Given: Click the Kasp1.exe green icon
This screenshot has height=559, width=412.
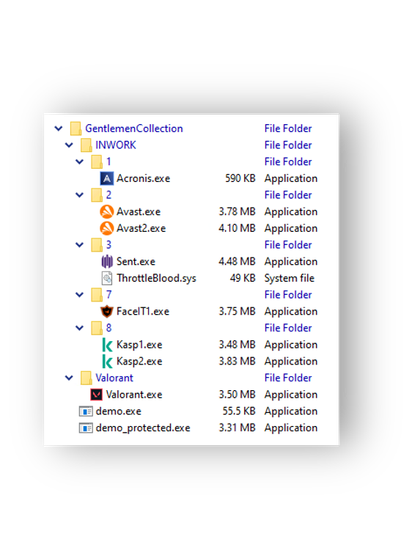Looking at the screenshot, I should pos(107,345).
